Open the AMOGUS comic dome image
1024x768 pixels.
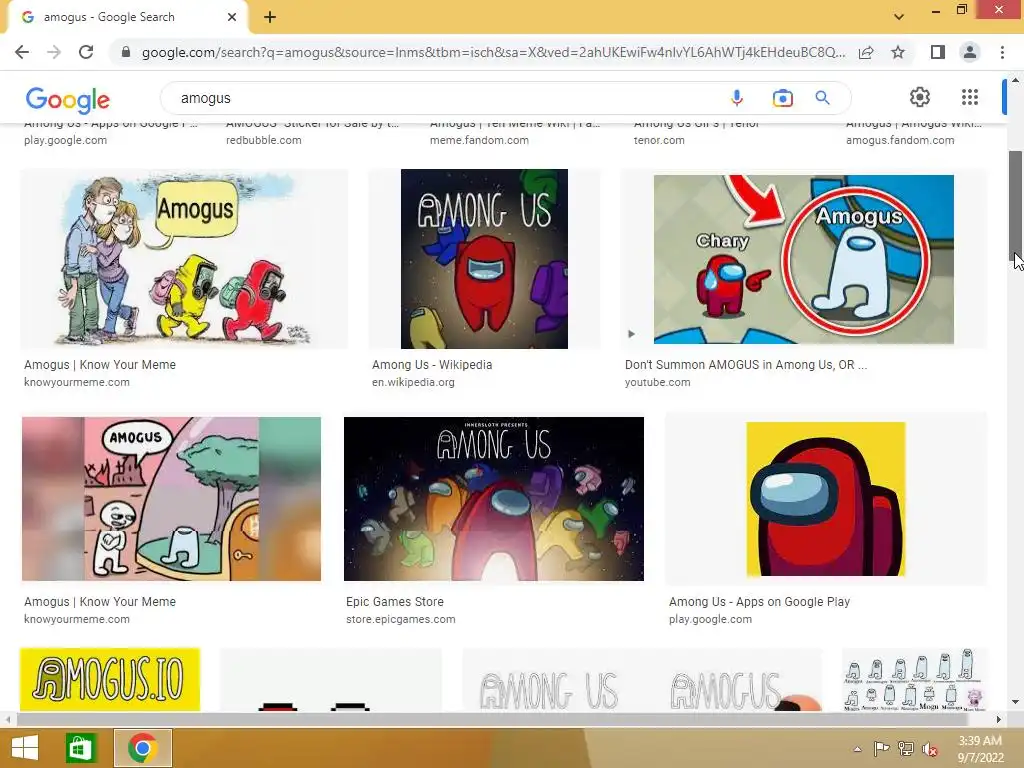[171, 499]
